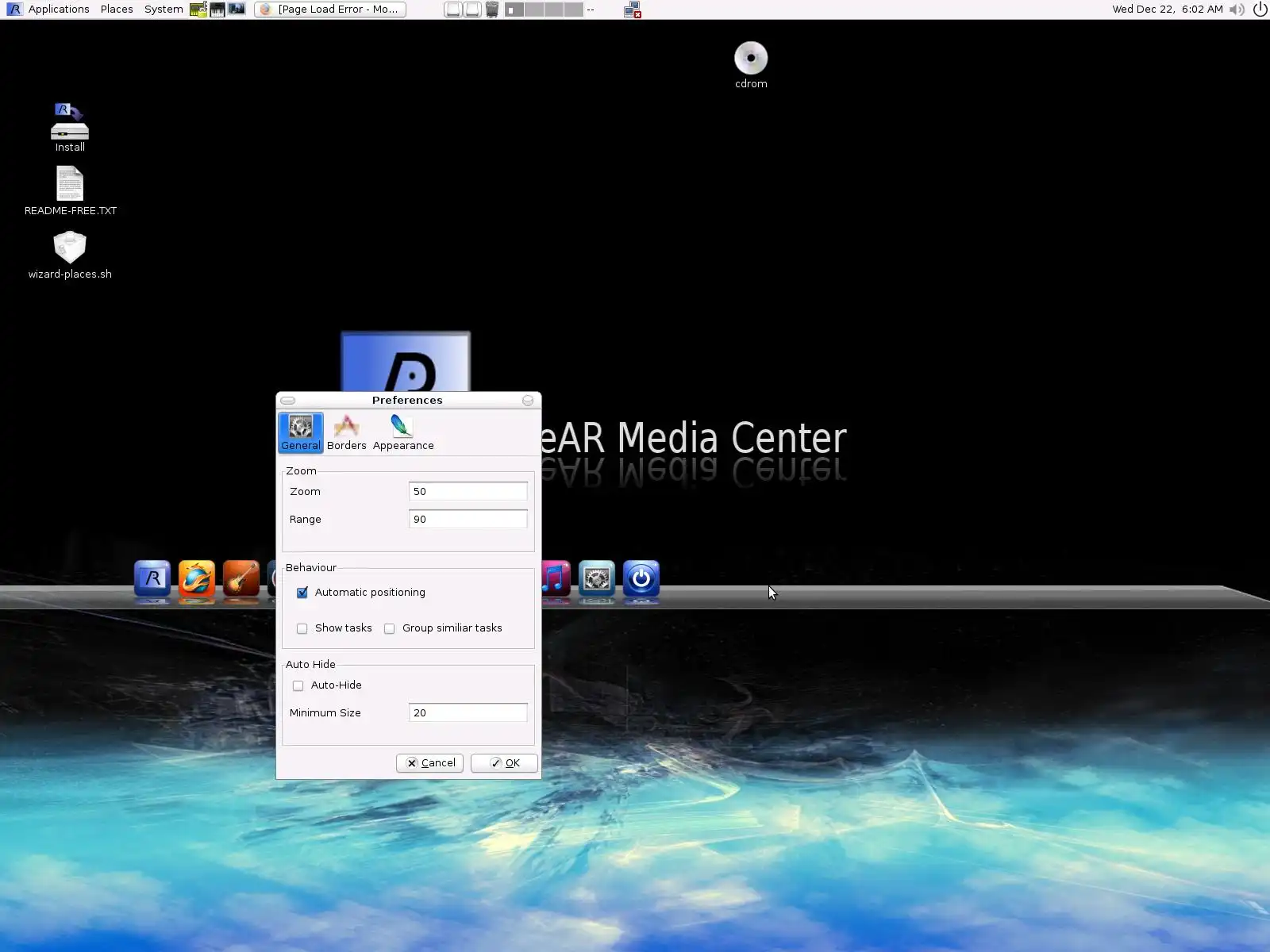Click the first show-desktop panel button
The image size is (1270, 952).
(x=452, y=10)
